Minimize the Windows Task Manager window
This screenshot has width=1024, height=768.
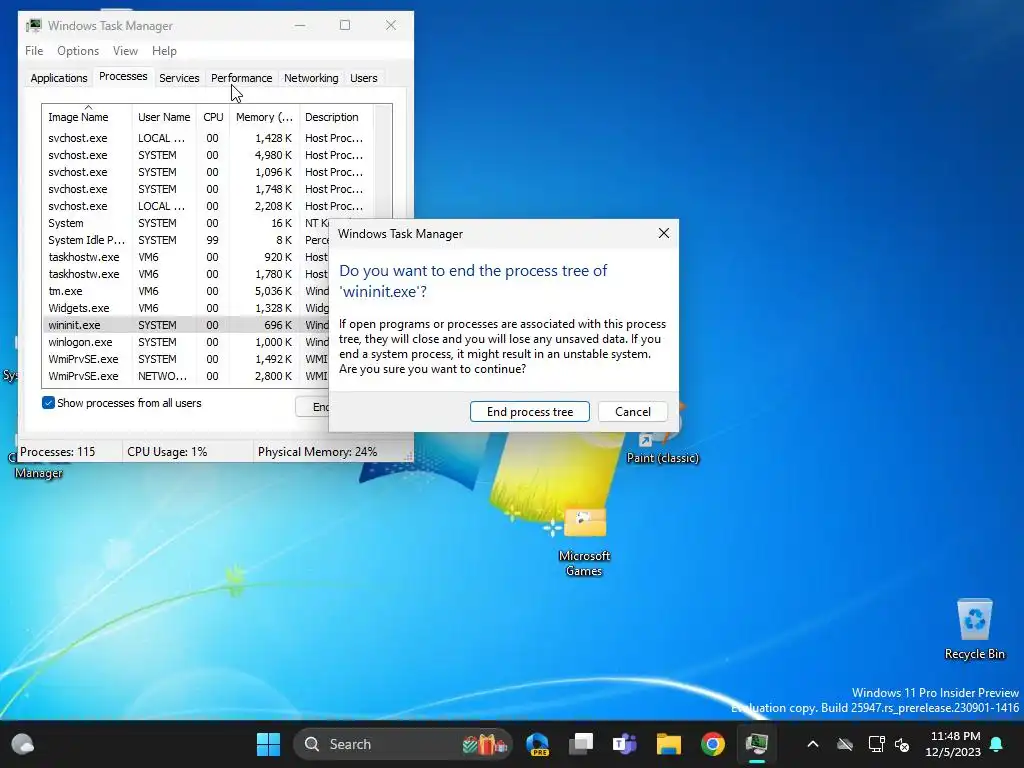coord(300,25)
